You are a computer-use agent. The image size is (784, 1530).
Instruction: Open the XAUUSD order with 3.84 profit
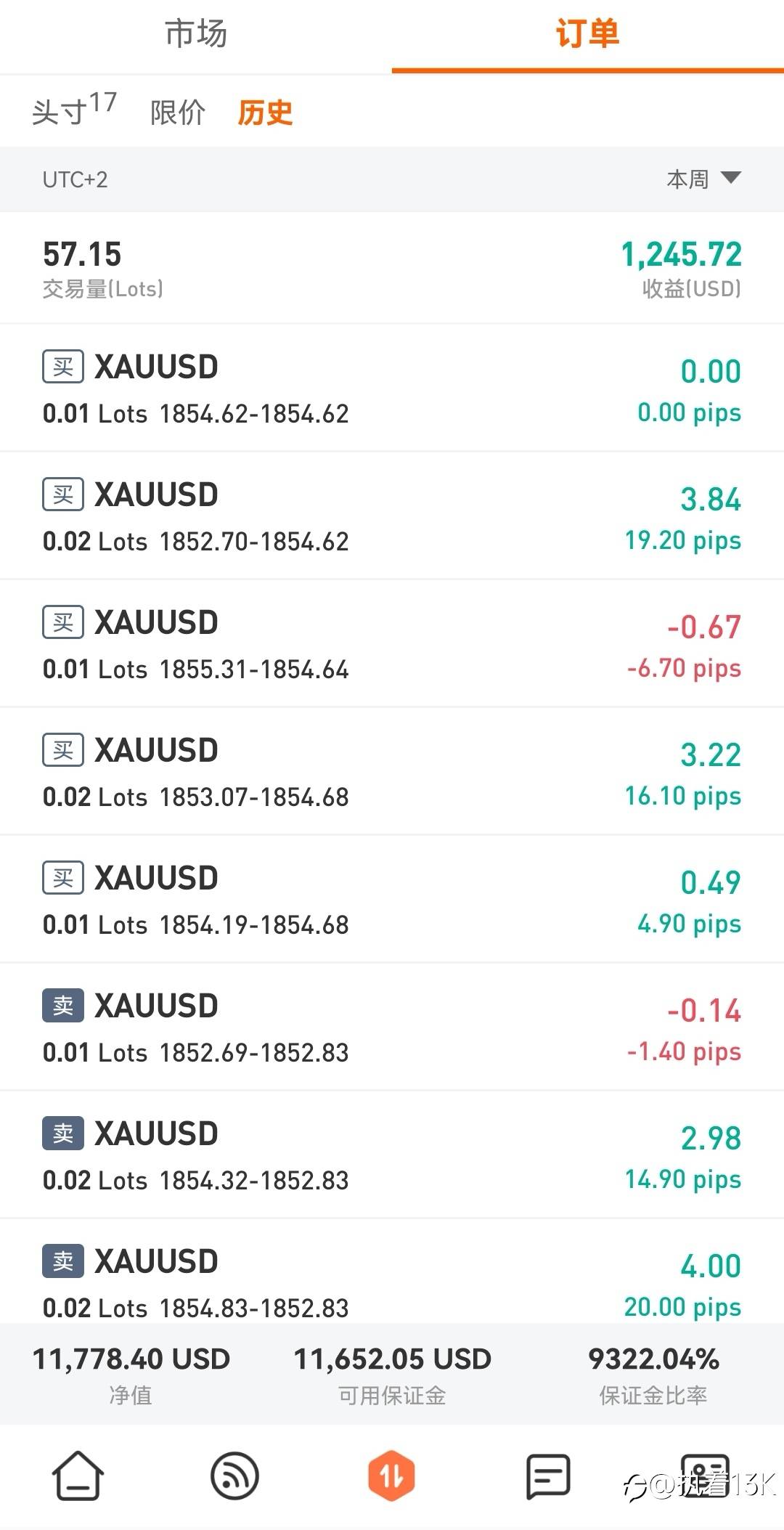pos(392,516)
